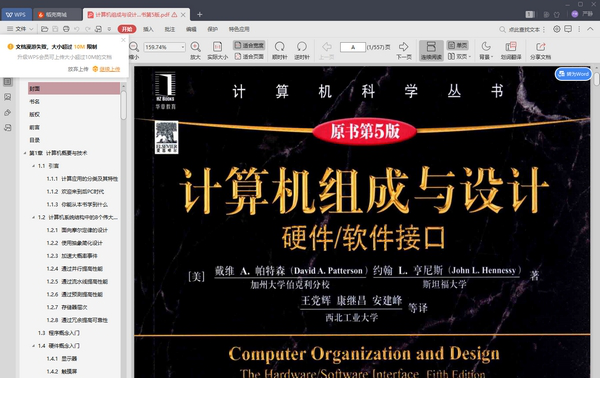Enable 单页 single page view
The width and height of the screenshot is (600, 393).
458,45
